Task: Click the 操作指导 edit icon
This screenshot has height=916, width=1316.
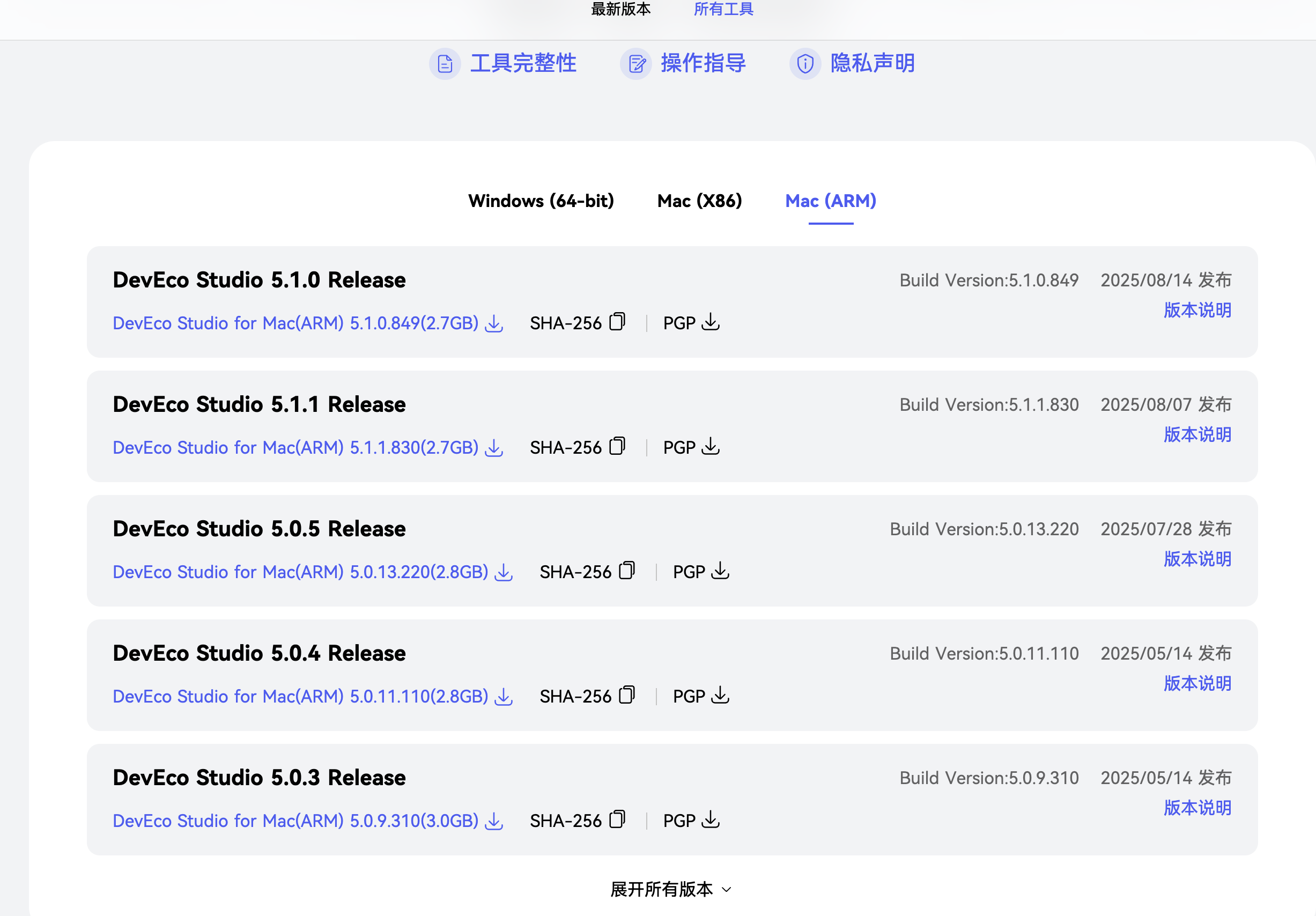Action: point(635,64)
